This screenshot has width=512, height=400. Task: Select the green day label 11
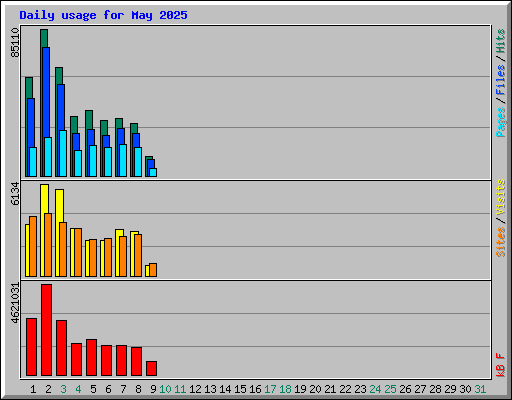click(x=180, y=389)
